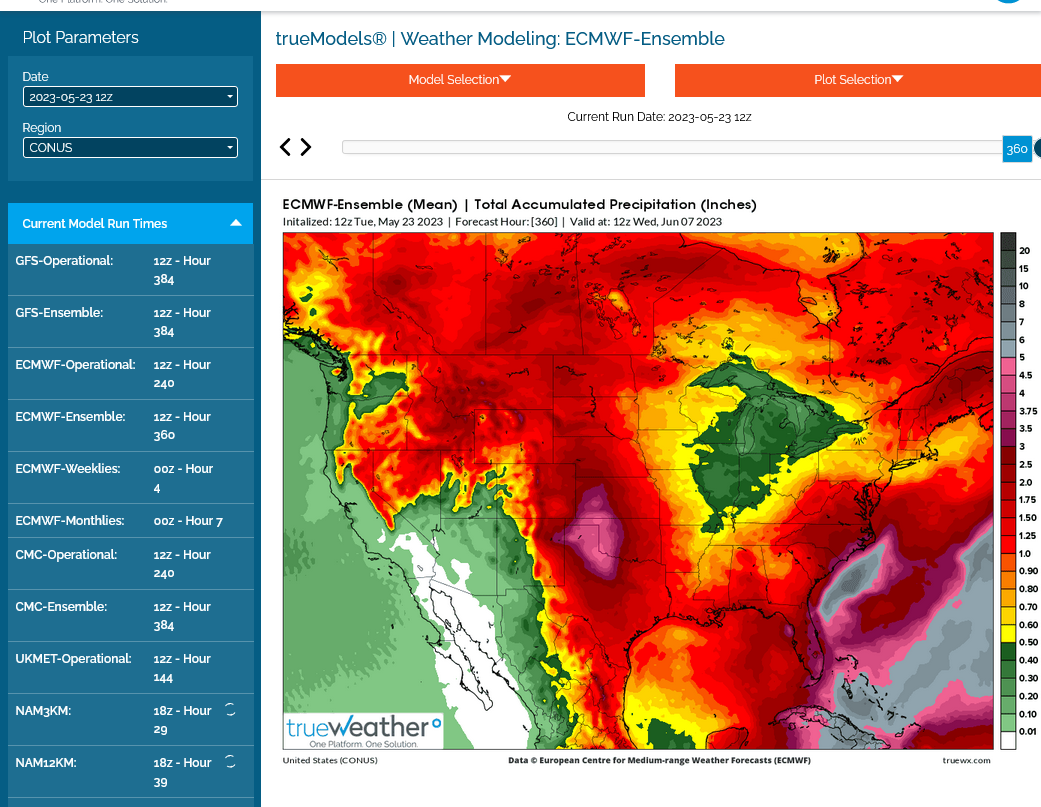Select the NAM12KM model label
This screenshot has width=1041, height=807.
[x=46, y=763]
